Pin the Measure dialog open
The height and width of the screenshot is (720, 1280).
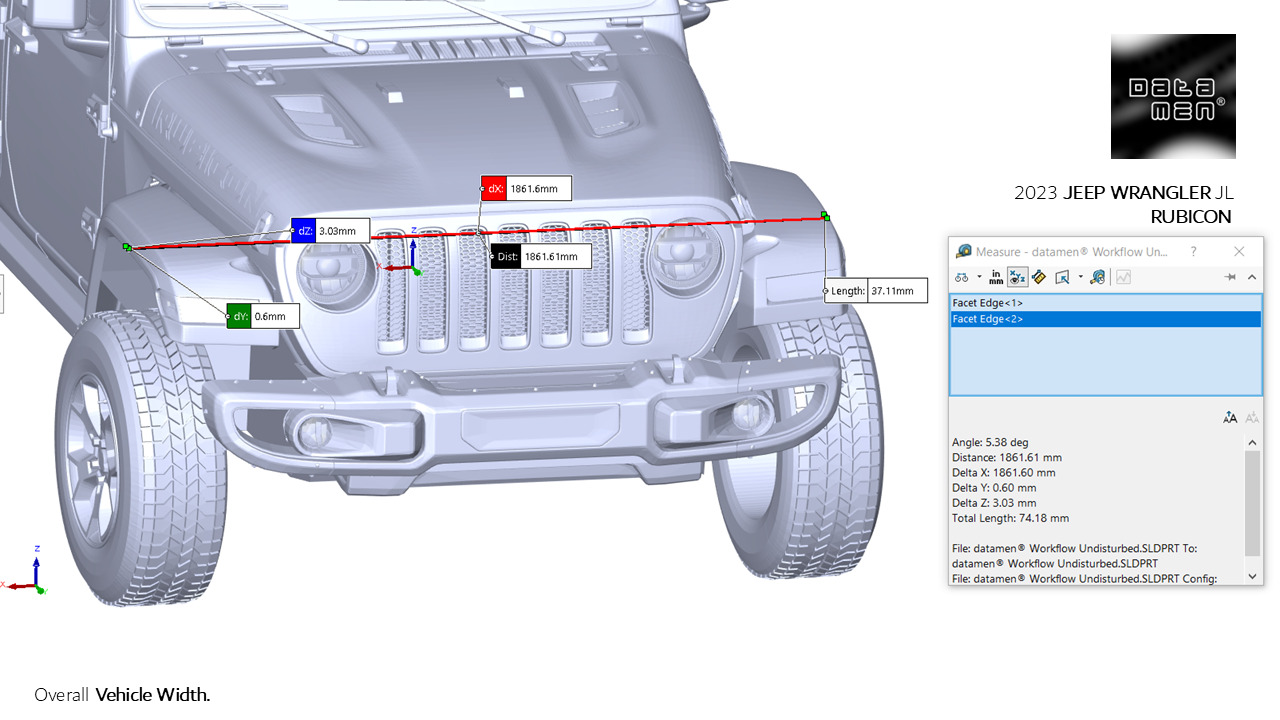(x=1230, y=277)
